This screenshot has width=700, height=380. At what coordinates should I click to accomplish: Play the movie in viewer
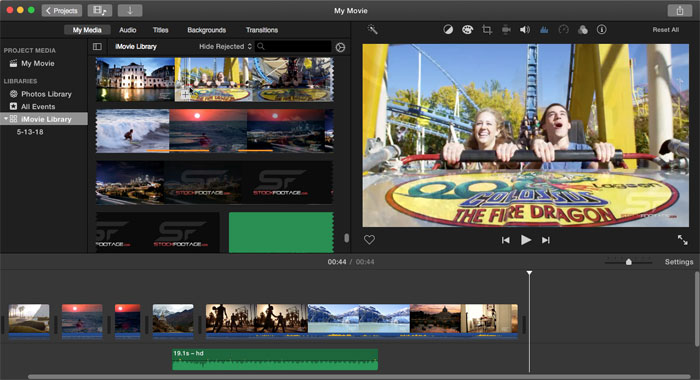[x=526, y=240]
